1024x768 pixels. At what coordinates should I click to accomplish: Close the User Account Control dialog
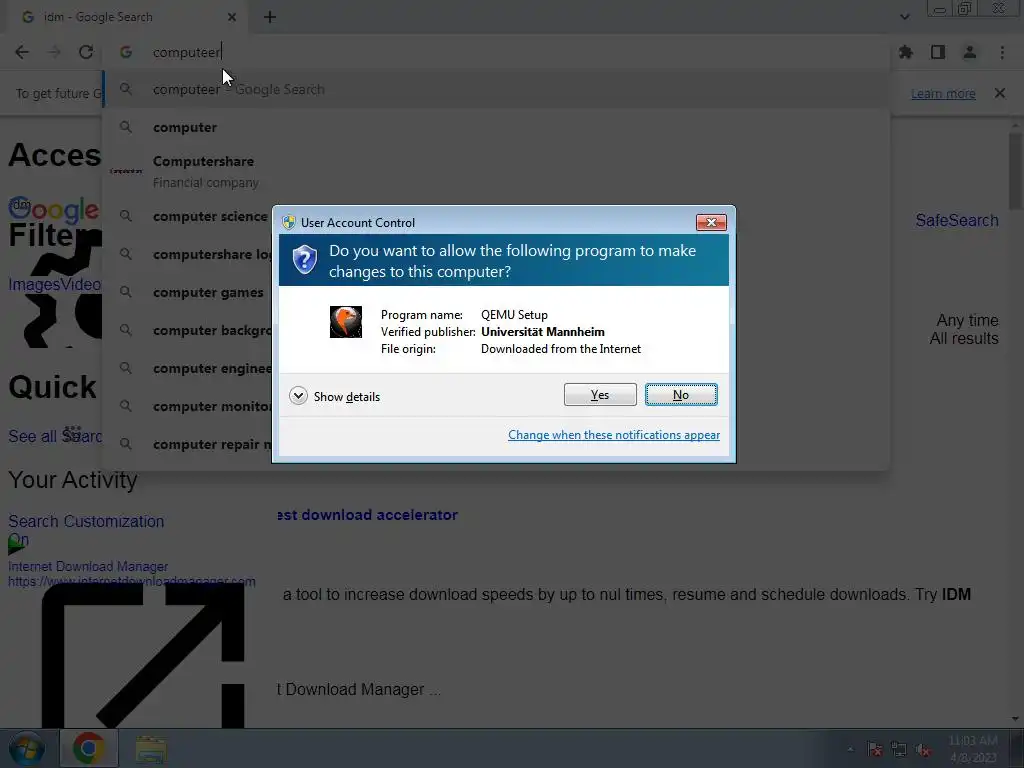click(x=711, y=222)
